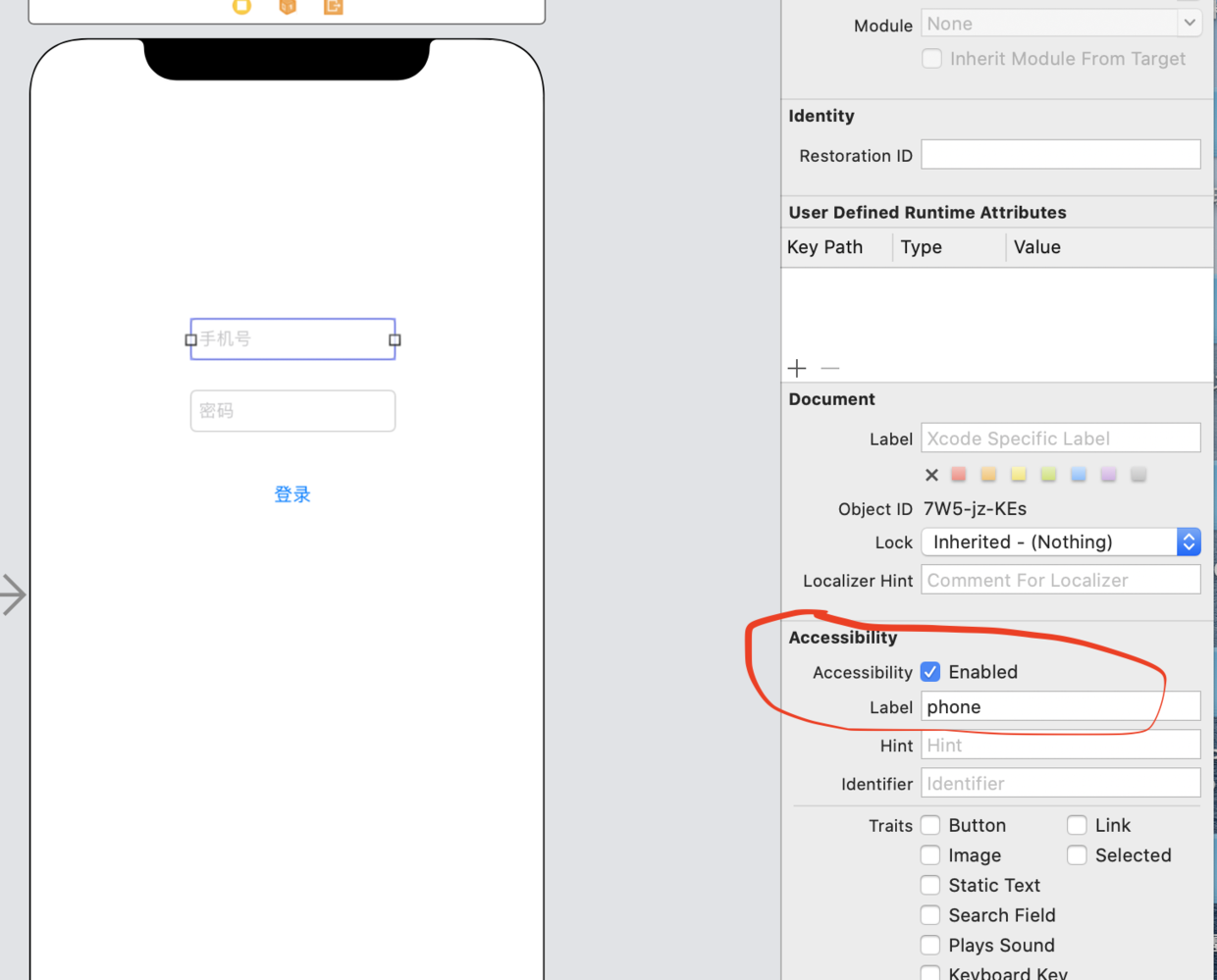
Task: Enable the Link trait checkbox
Action: [1077, 825]
